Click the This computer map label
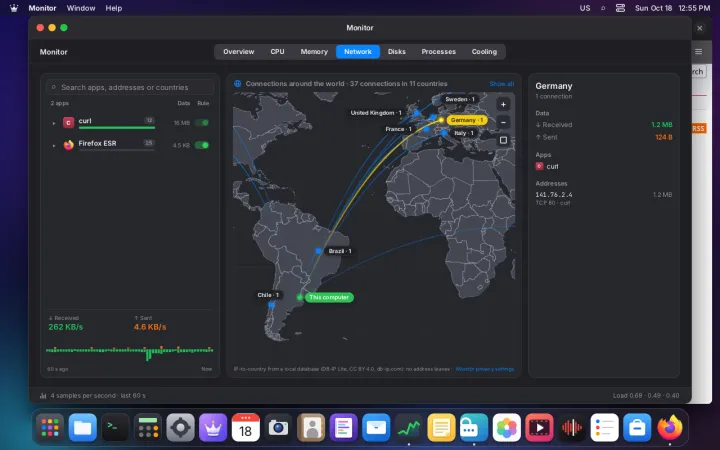720x450 pixels. [329, 297]
